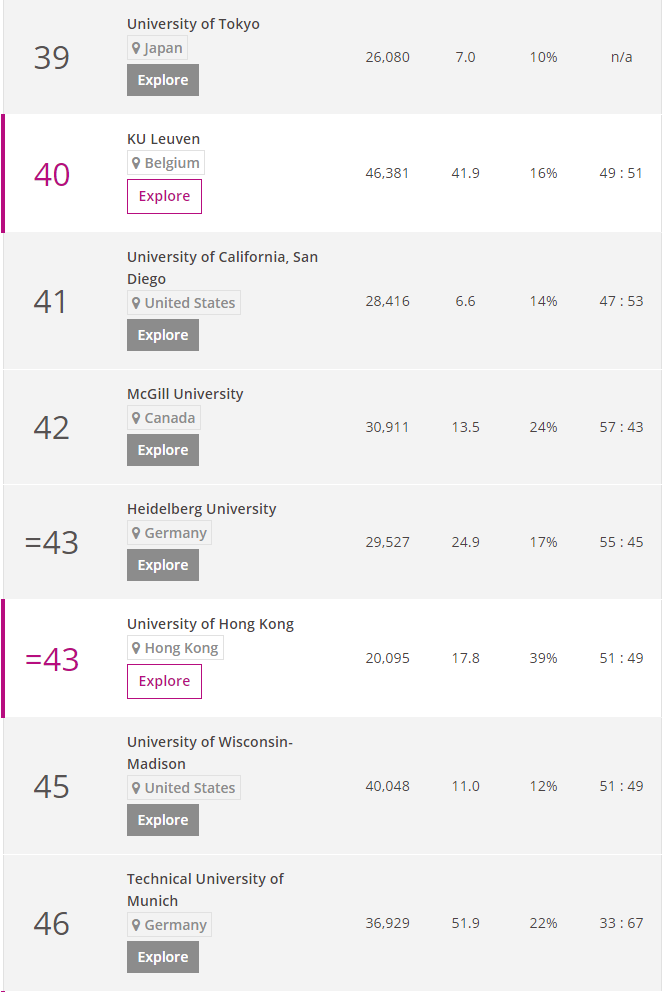Click the Japan location pin icon

pos(136,48)
